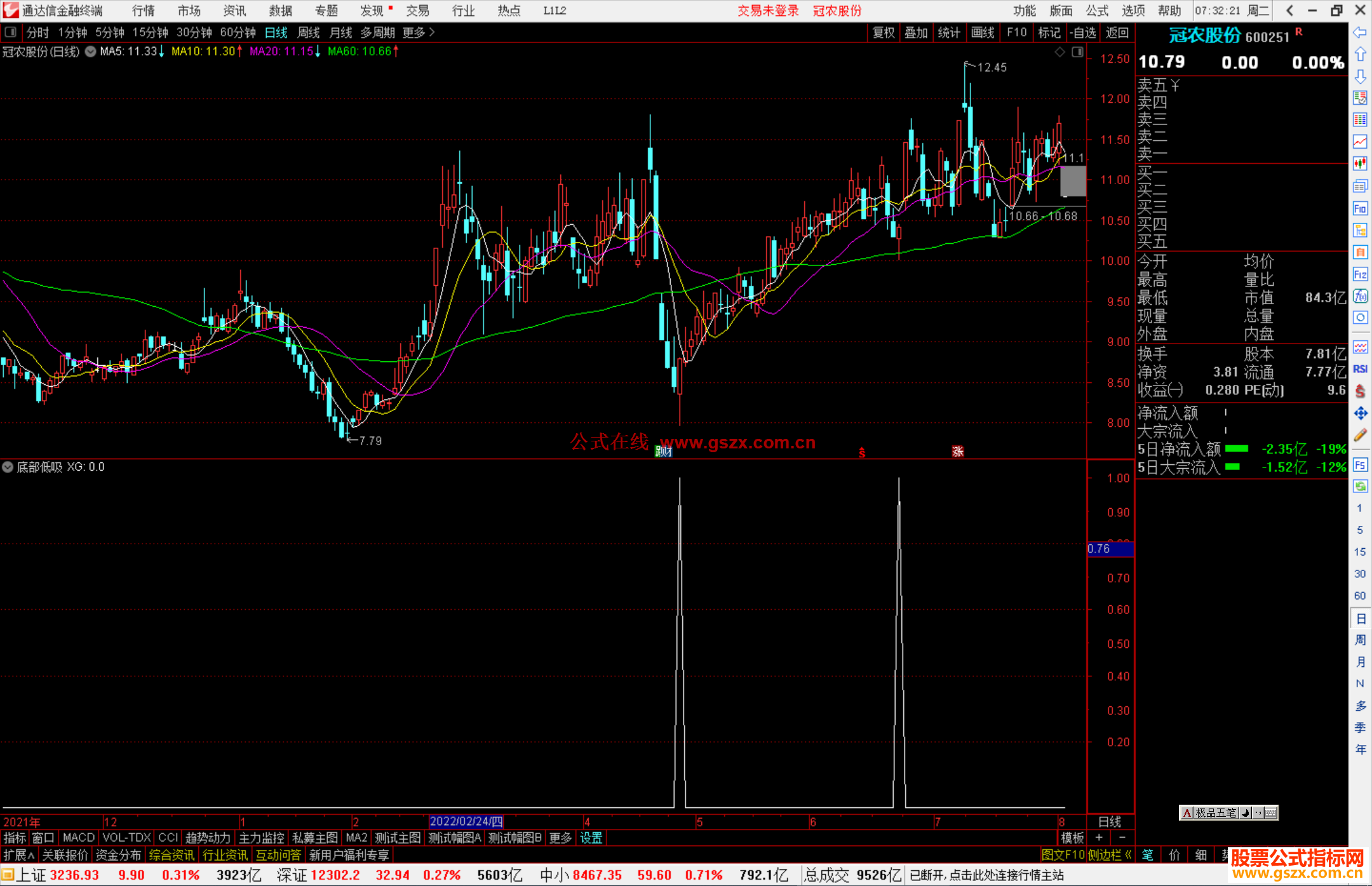Click the small panel icon left of 分时
This screenshot has width=1372, height=886.
[10, 32]
